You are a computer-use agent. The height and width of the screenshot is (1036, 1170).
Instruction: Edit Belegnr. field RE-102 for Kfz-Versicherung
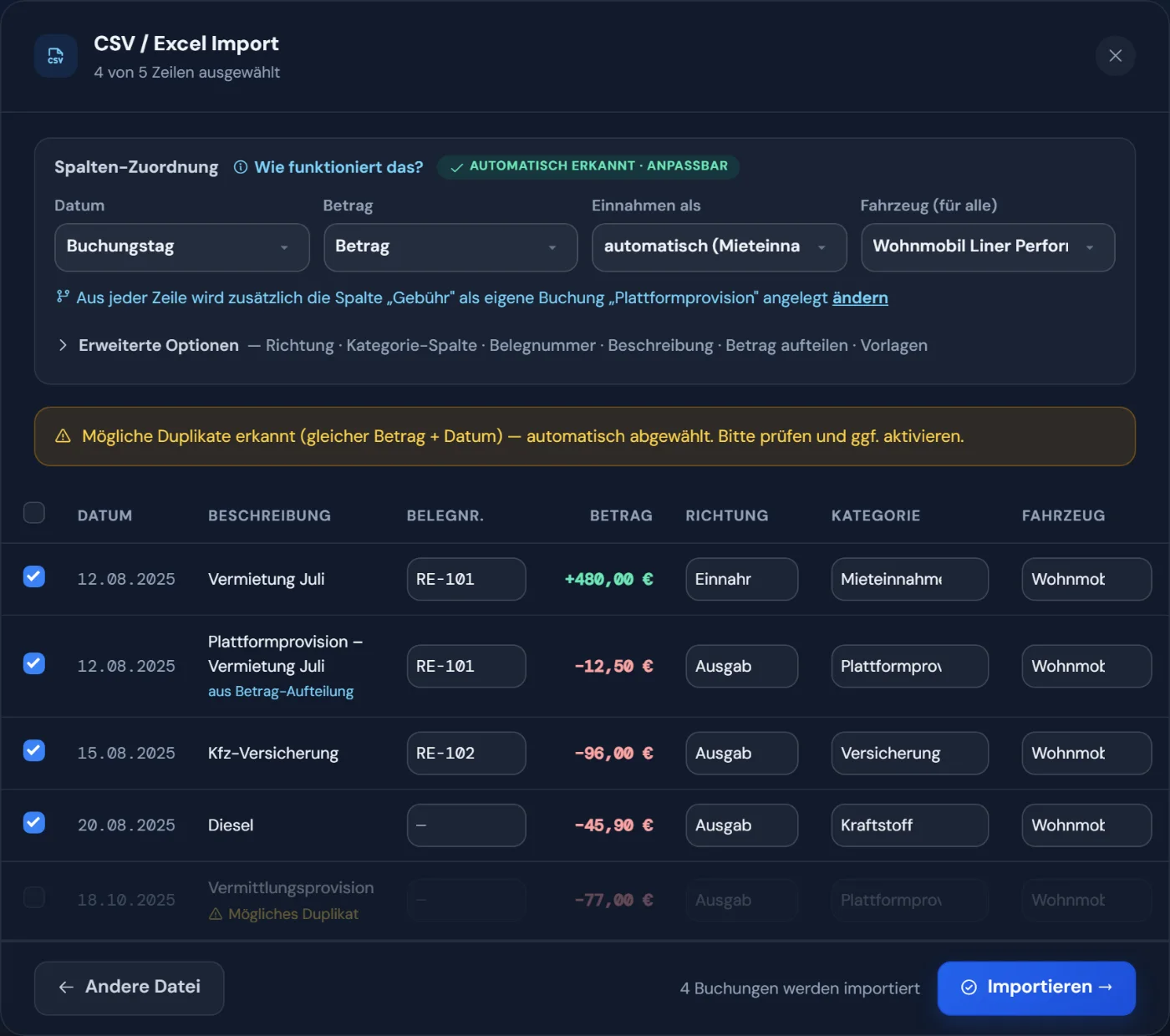coord(466,753)
